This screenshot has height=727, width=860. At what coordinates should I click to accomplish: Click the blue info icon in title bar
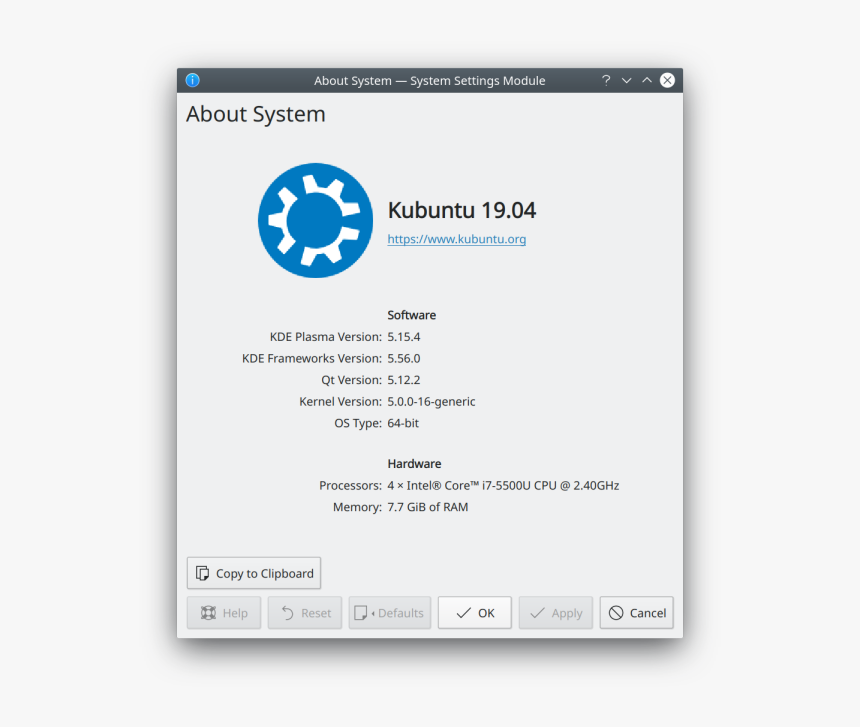click(193, 80)
